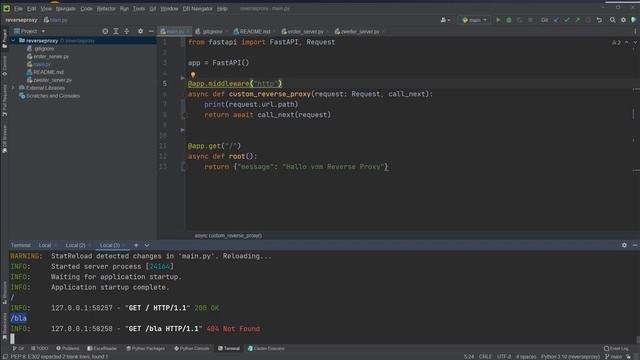Image resolution: width=640 pixels, height=360 pixels.
Task: Switch to first Local terminal tab
Action: point(45,245)
